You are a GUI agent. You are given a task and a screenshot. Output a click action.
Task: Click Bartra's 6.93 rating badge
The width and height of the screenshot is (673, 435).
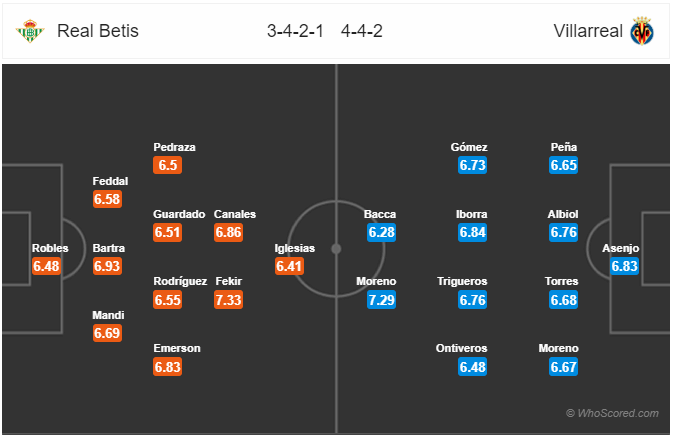107,266
